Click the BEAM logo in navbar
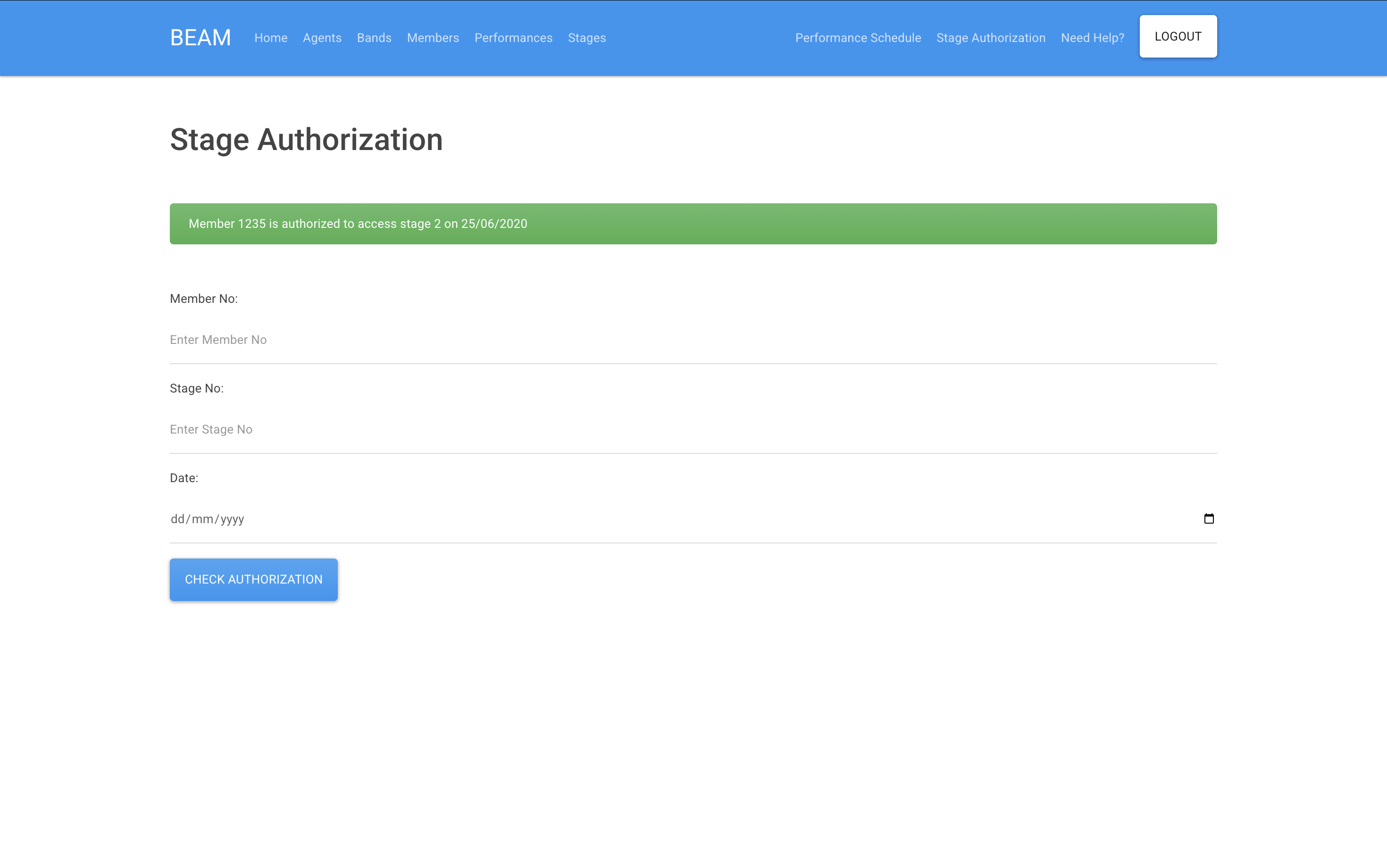1387x868 pixels. (x=201, y=38)
